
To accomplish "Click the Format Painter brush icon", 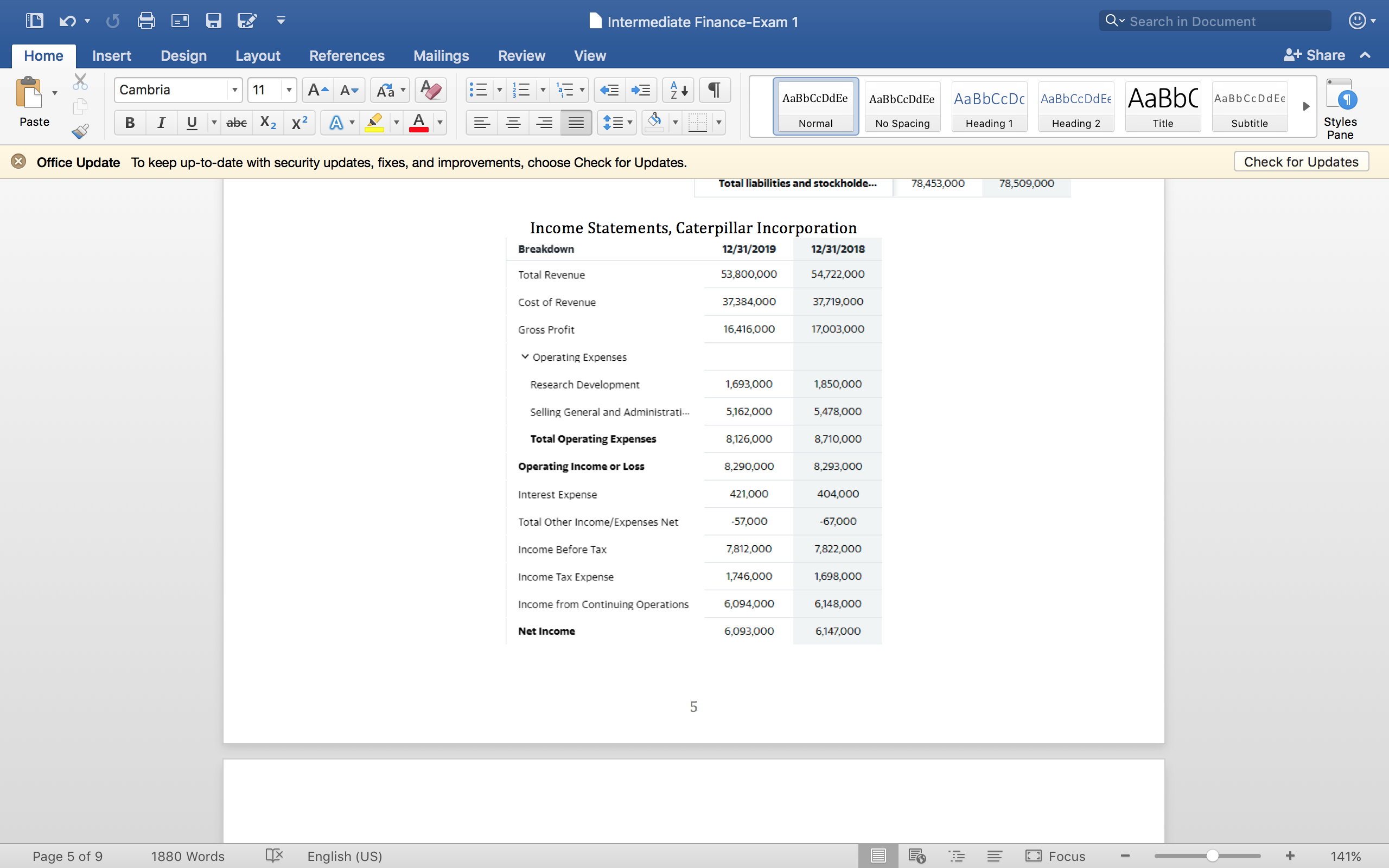I will pos(80,131).
